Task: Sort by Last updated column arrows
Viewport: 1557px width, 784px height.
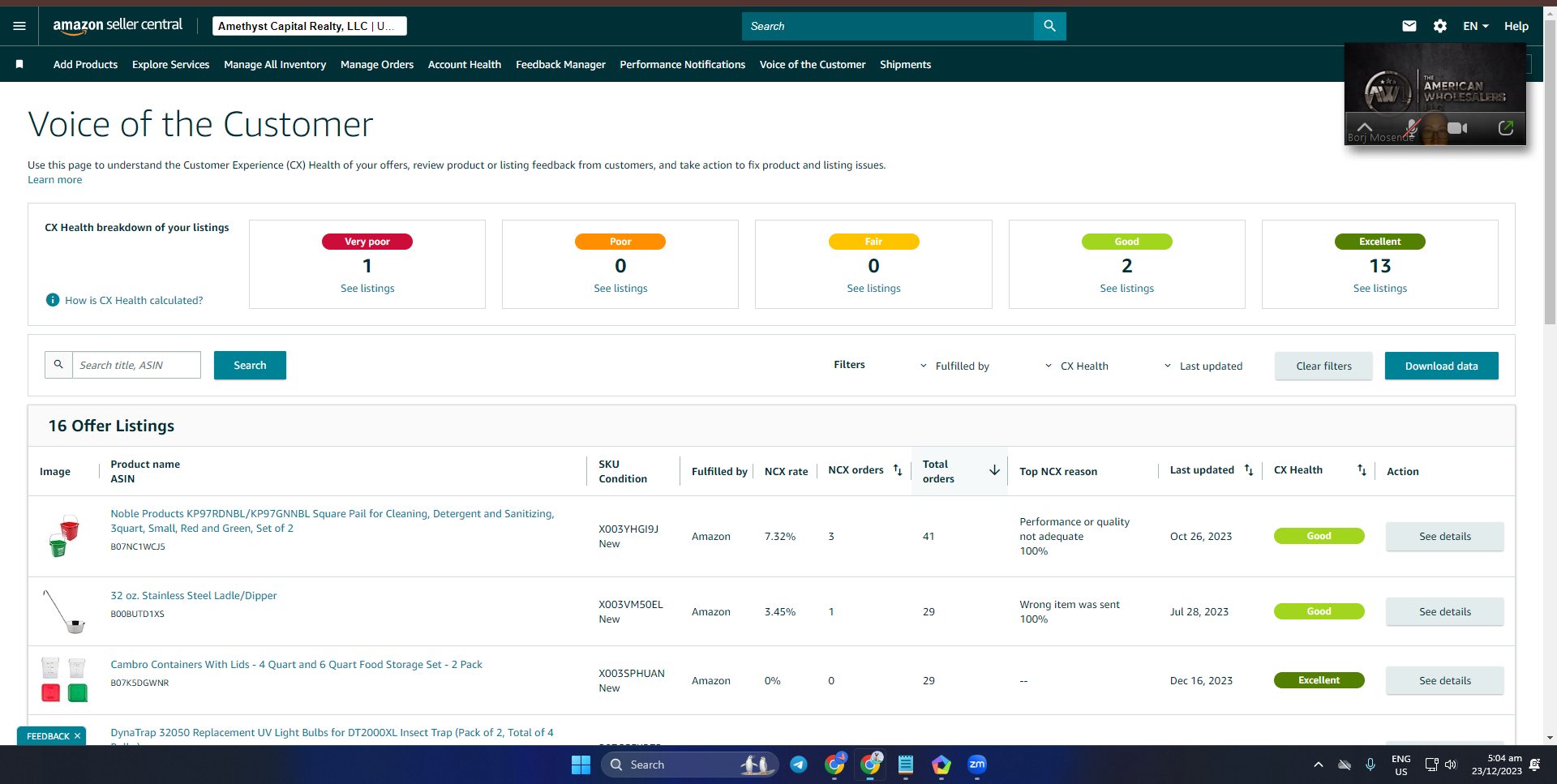Action: click(1249, 470)
